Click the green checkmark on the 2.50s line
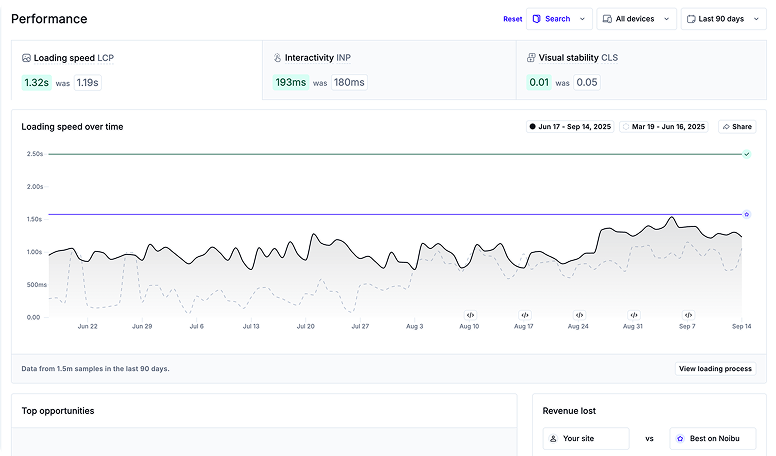776x456 pixels. (746, 154)
